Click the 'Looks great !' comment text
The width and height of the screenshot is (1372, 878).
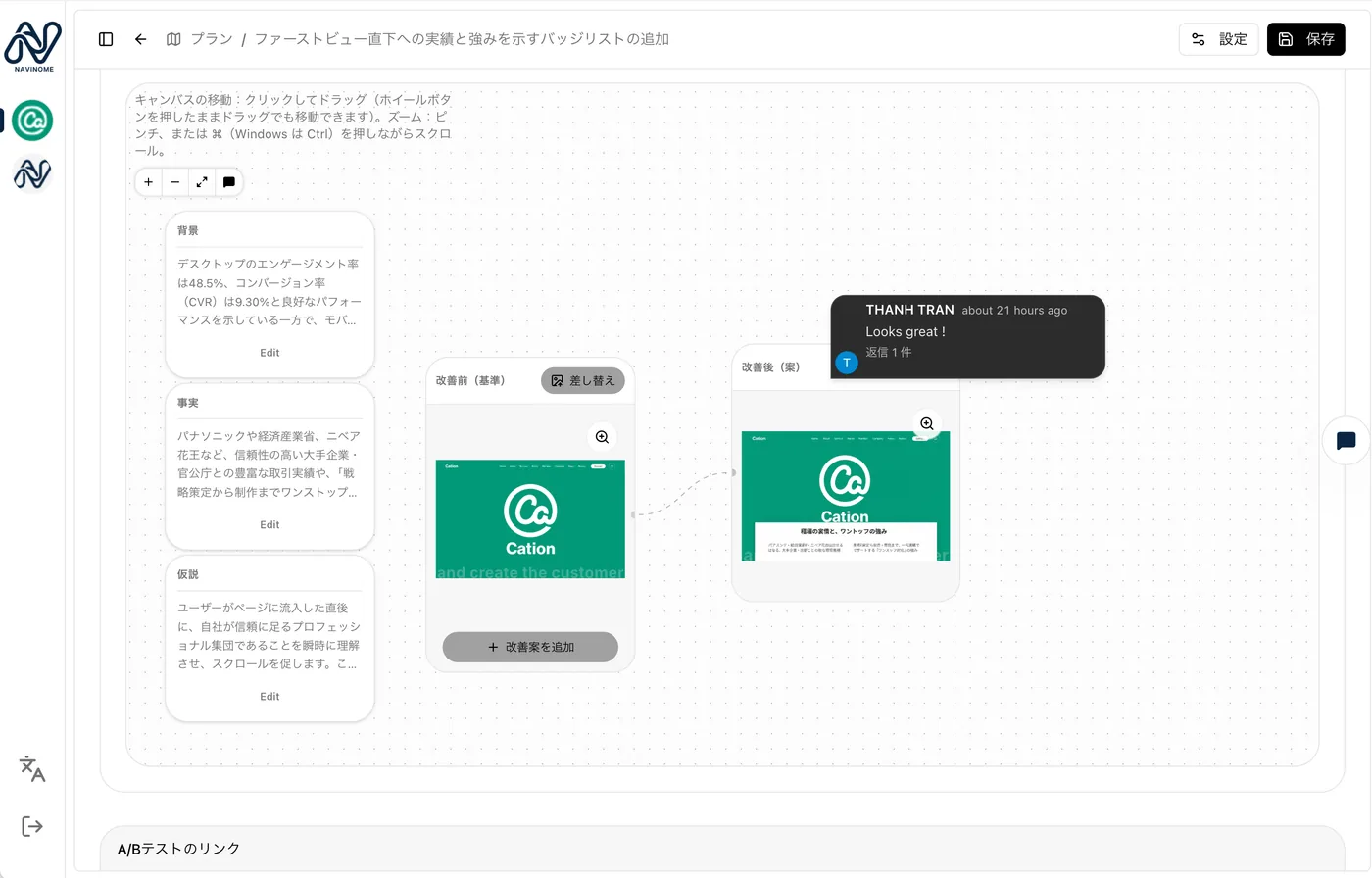click(x=906, y=331)
